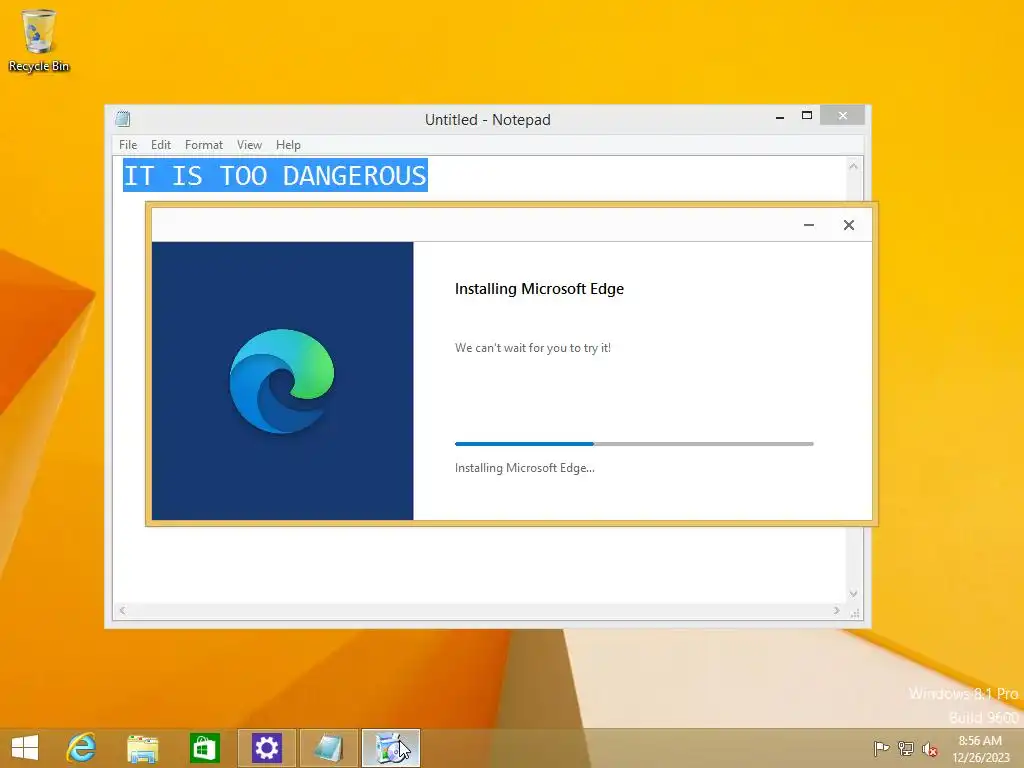1024x768 pixels.
Task: Click Notepad vertical scrollbar up arrow
Action: pos(853,166)
